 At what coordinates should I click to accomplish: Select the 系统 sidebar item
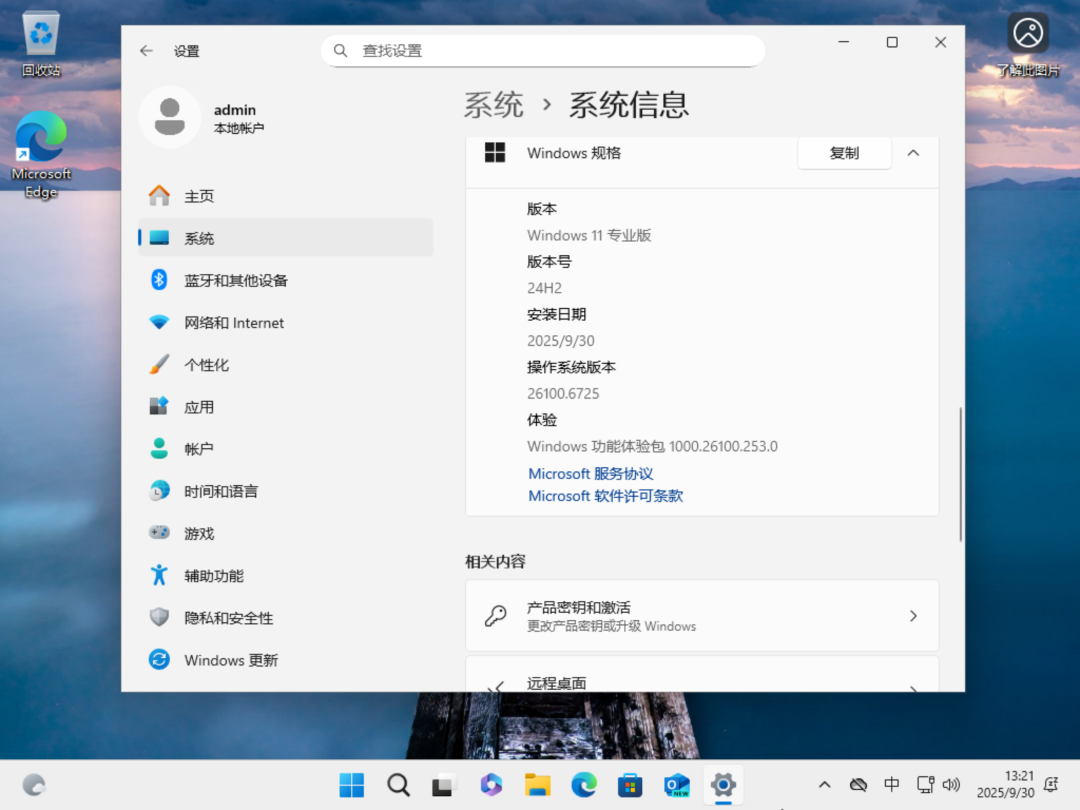[x=286, y=238]
